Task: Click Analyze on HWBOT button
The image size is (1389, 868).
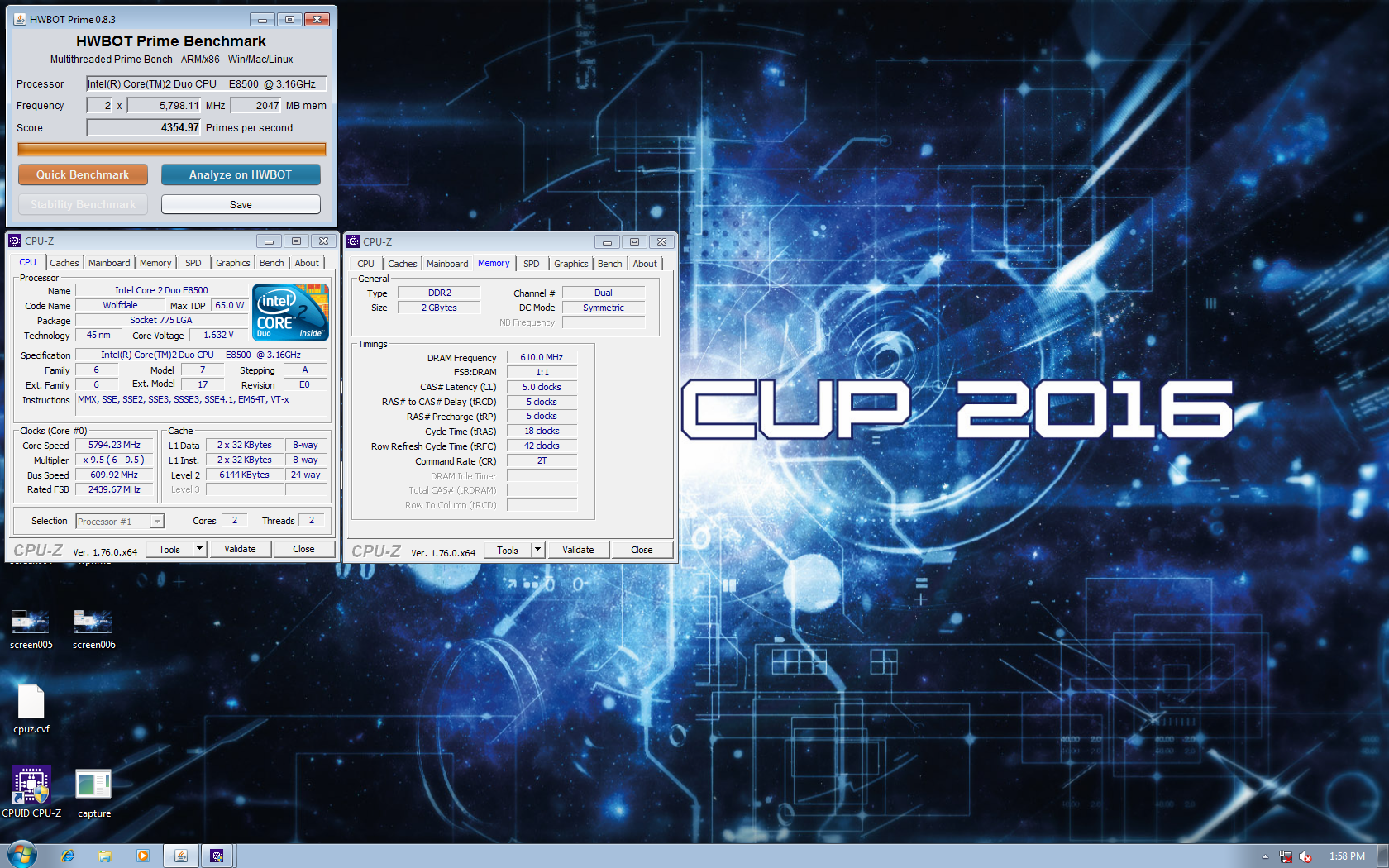Action: click(x=241, y=174)
